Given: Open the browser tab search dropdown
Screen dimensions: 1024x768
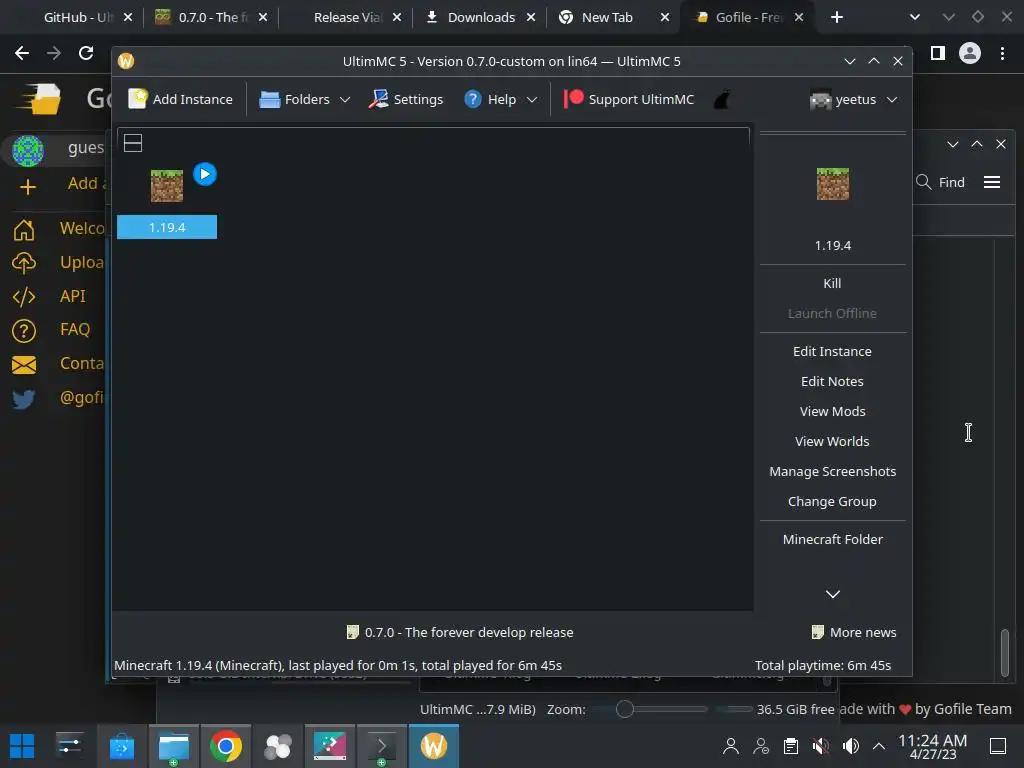Looking at the screenshot, I should coord(915,17).
